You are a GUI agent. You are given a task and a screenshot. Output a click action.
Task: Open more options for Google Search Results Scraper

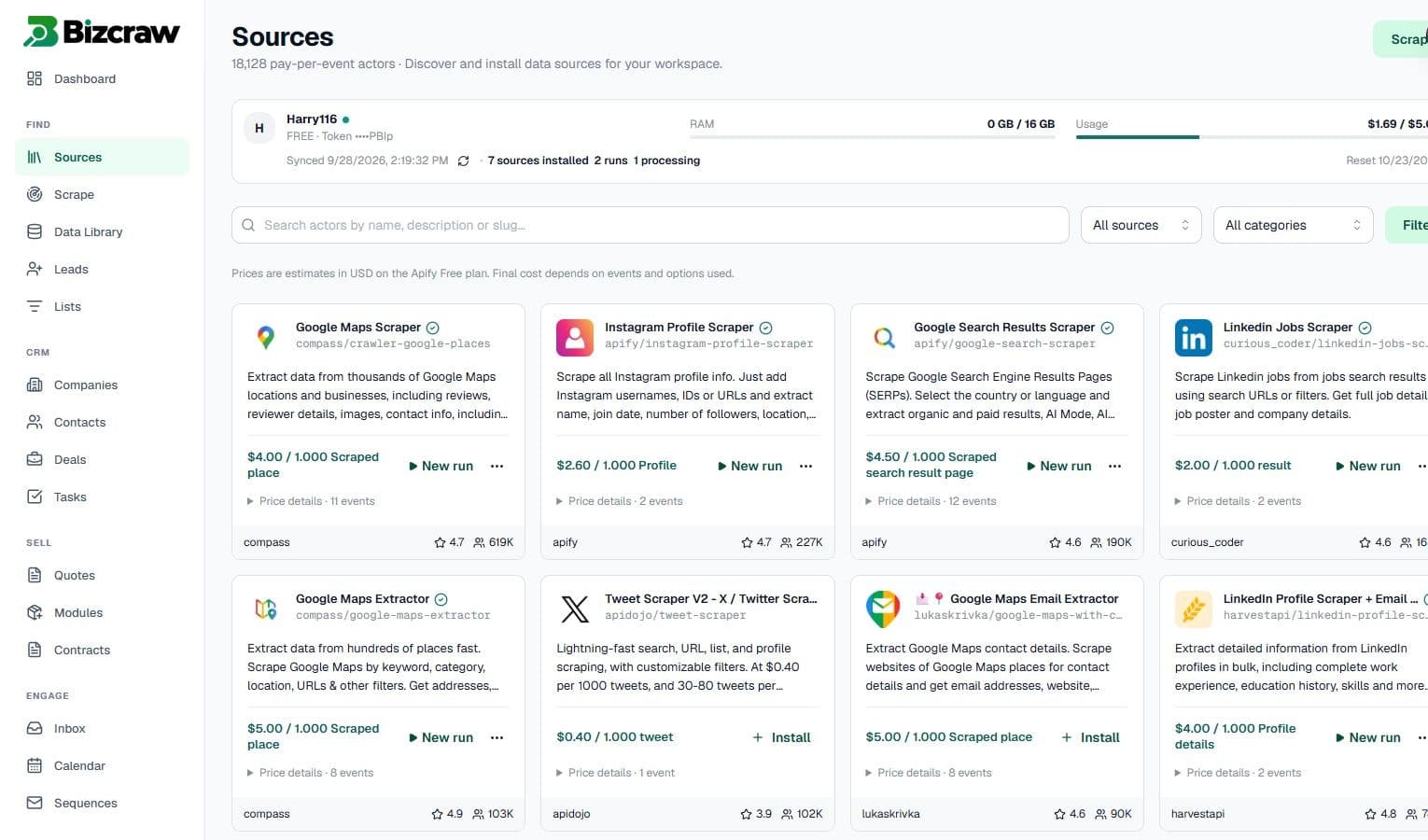click(1115, 466)
